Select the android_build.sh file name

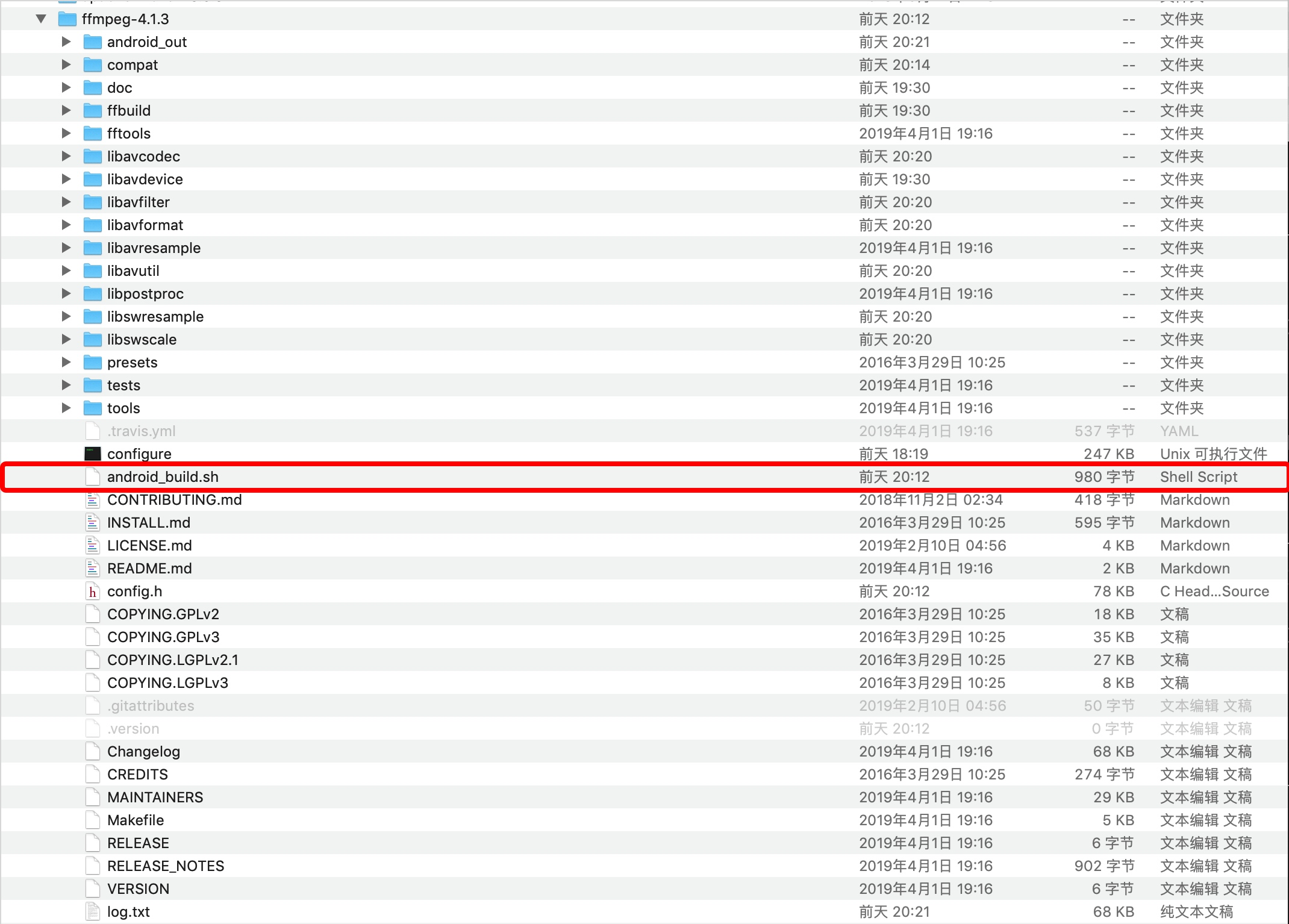click(163, 477)
